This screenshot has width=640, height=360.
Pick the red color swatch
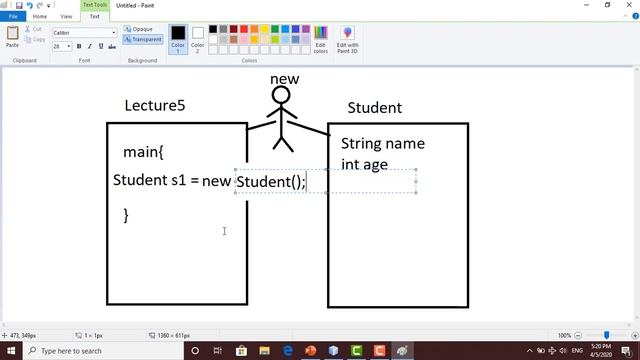(x=244, y=29)
